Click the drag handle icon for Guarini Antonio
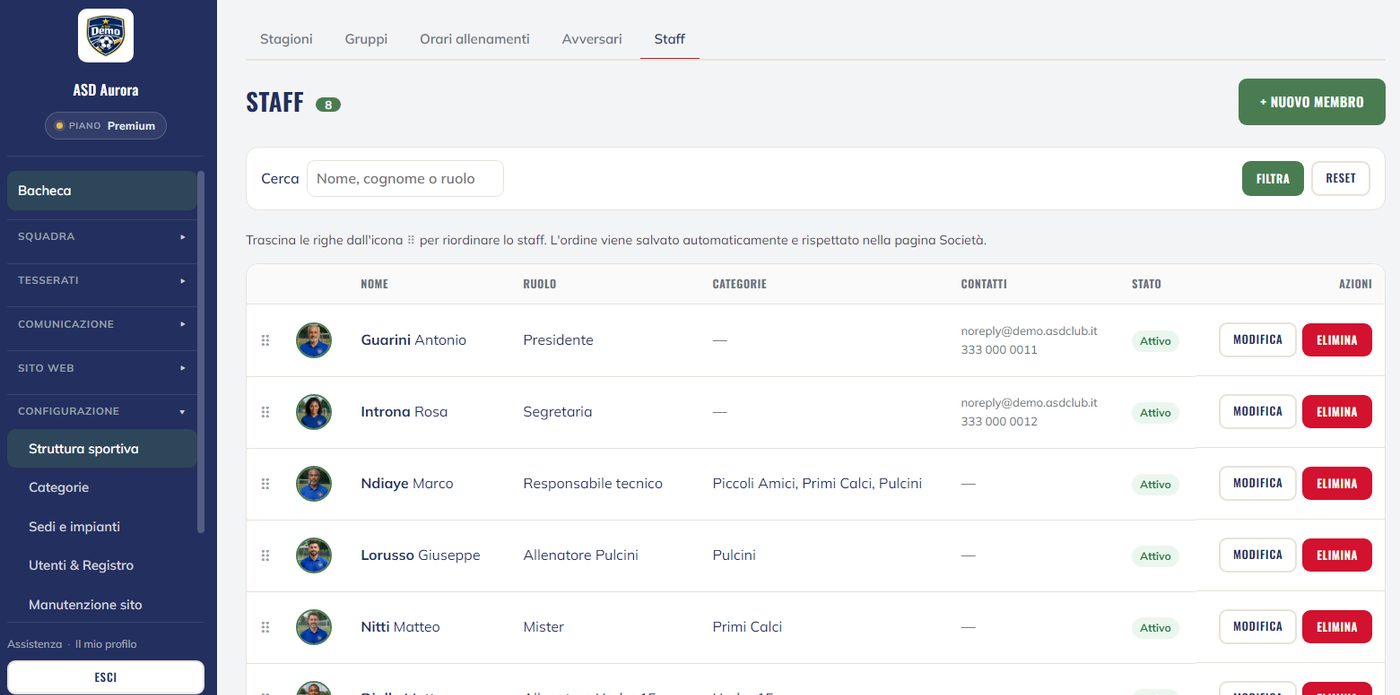The width and height of the screenshot is (1400, 695). (x=265, y=340)
